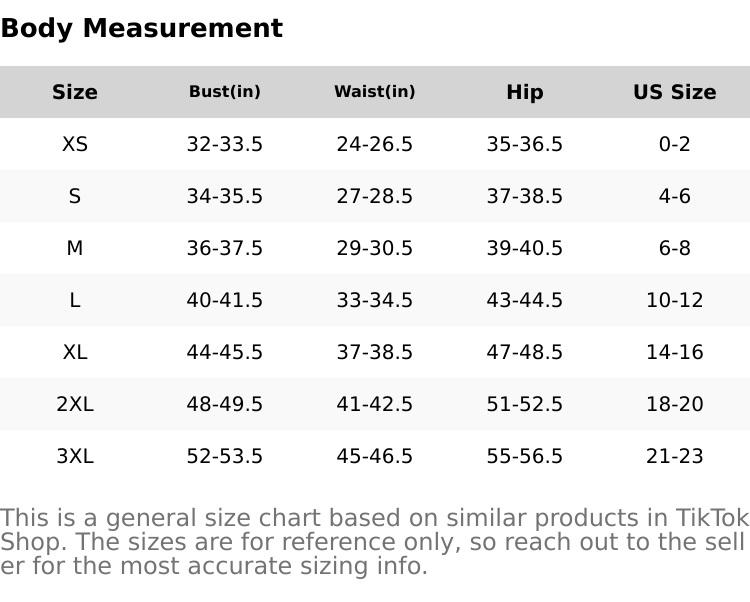
Task: Click the general size chart disclaimer text
Action: pos(374,542)
